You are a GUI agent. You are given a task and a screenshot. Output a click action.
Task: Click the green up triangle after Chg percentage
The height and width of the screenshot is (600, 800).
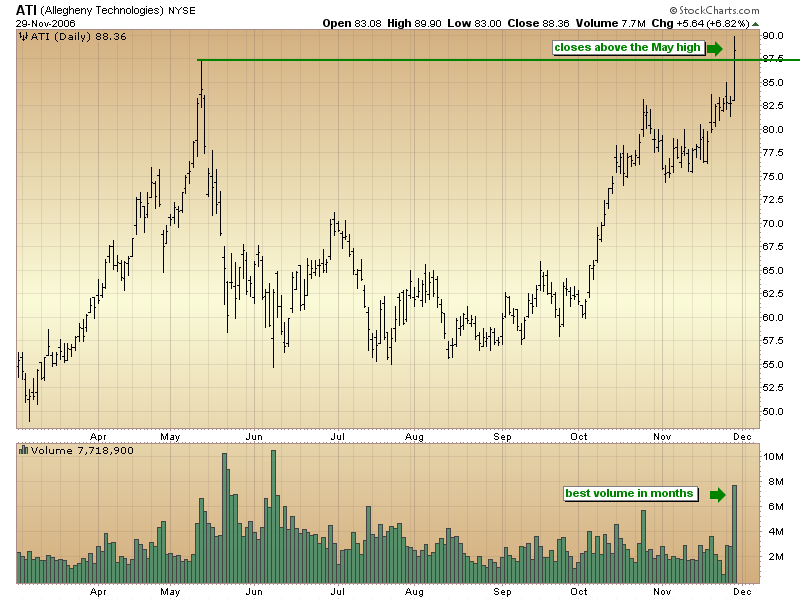(756, 24)
